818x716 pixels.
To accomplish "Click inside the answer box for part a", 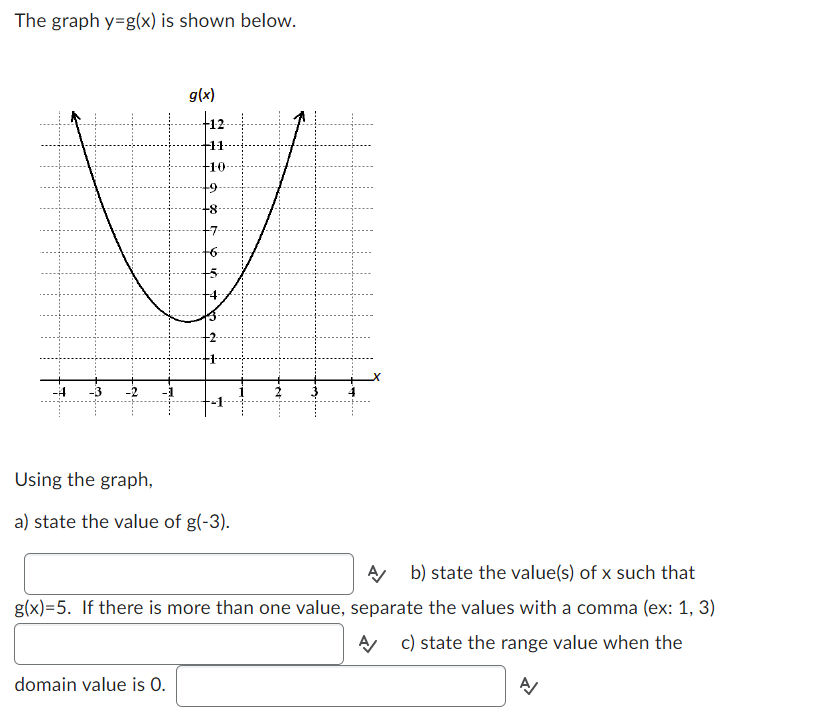I will coord(190,574).
